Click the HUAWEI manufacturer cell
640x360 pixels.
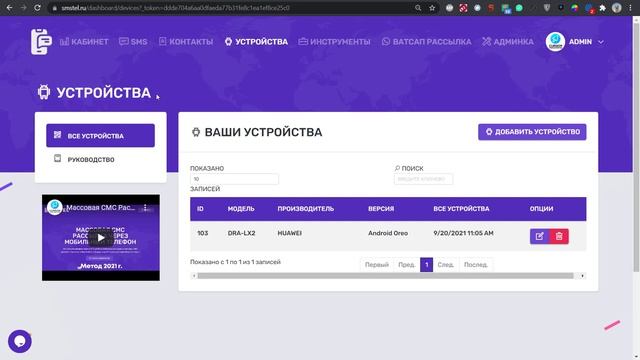(x=289, y=233)
